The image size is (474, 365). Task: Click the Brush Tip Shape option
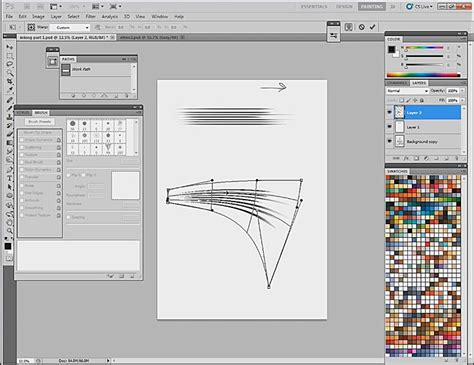tap(38, 133)
